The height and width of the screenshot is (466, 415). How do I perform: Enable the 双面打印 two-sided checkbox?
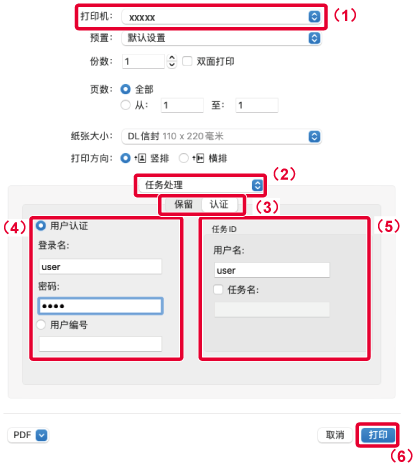click(x=187, y=61)
